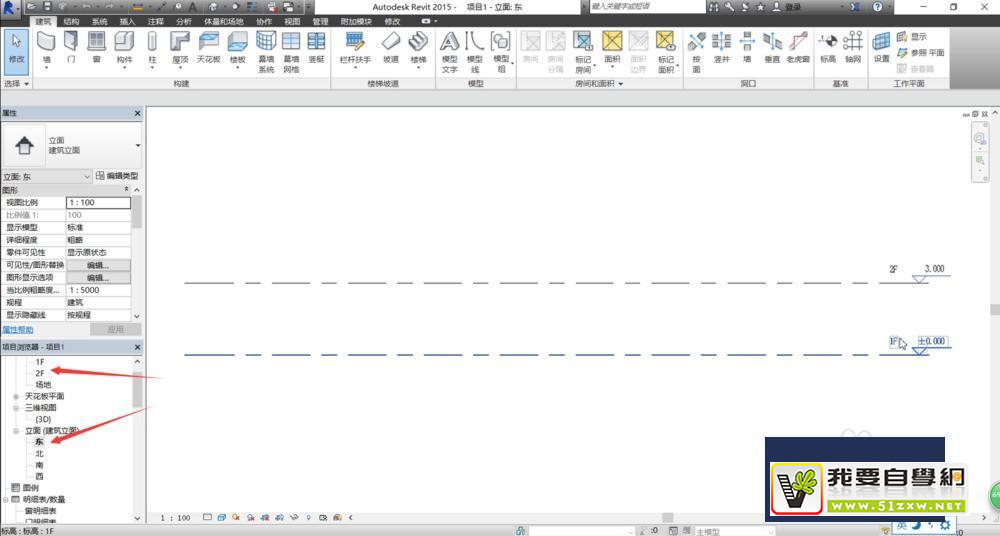This screenshot has height=536, width=1000.
Task: Collapse the 三维视图 tree node
Action: (x=16, y=408)
